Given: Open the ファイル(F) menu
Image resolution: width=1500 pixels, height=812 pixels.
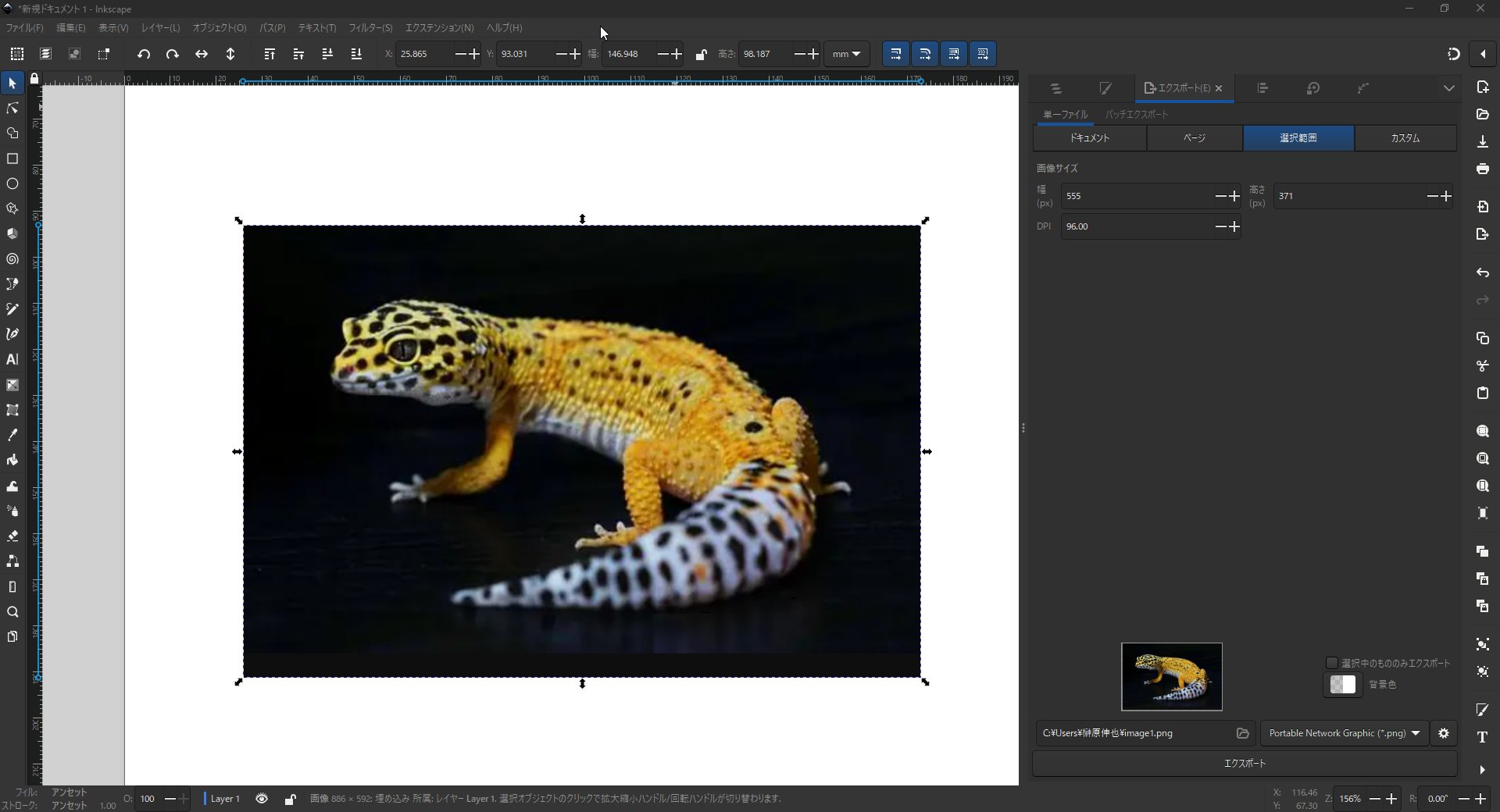Looking at the screenshot, I should pos(23,28).
